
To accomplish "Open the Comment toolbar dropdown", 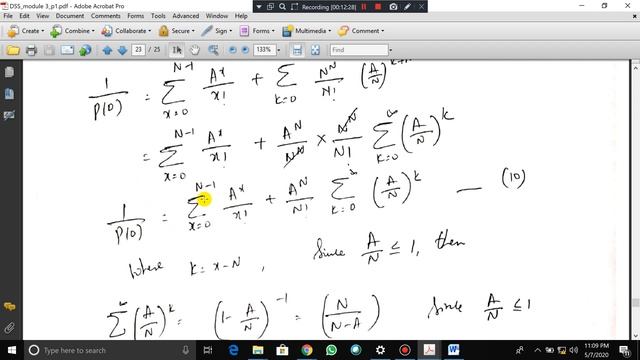I will click(x=361, y=31).
